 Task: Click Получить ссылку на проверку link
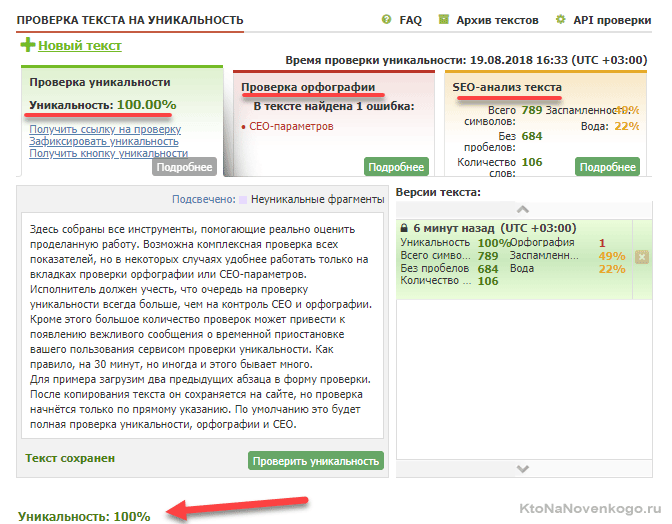tap(105, 129)
